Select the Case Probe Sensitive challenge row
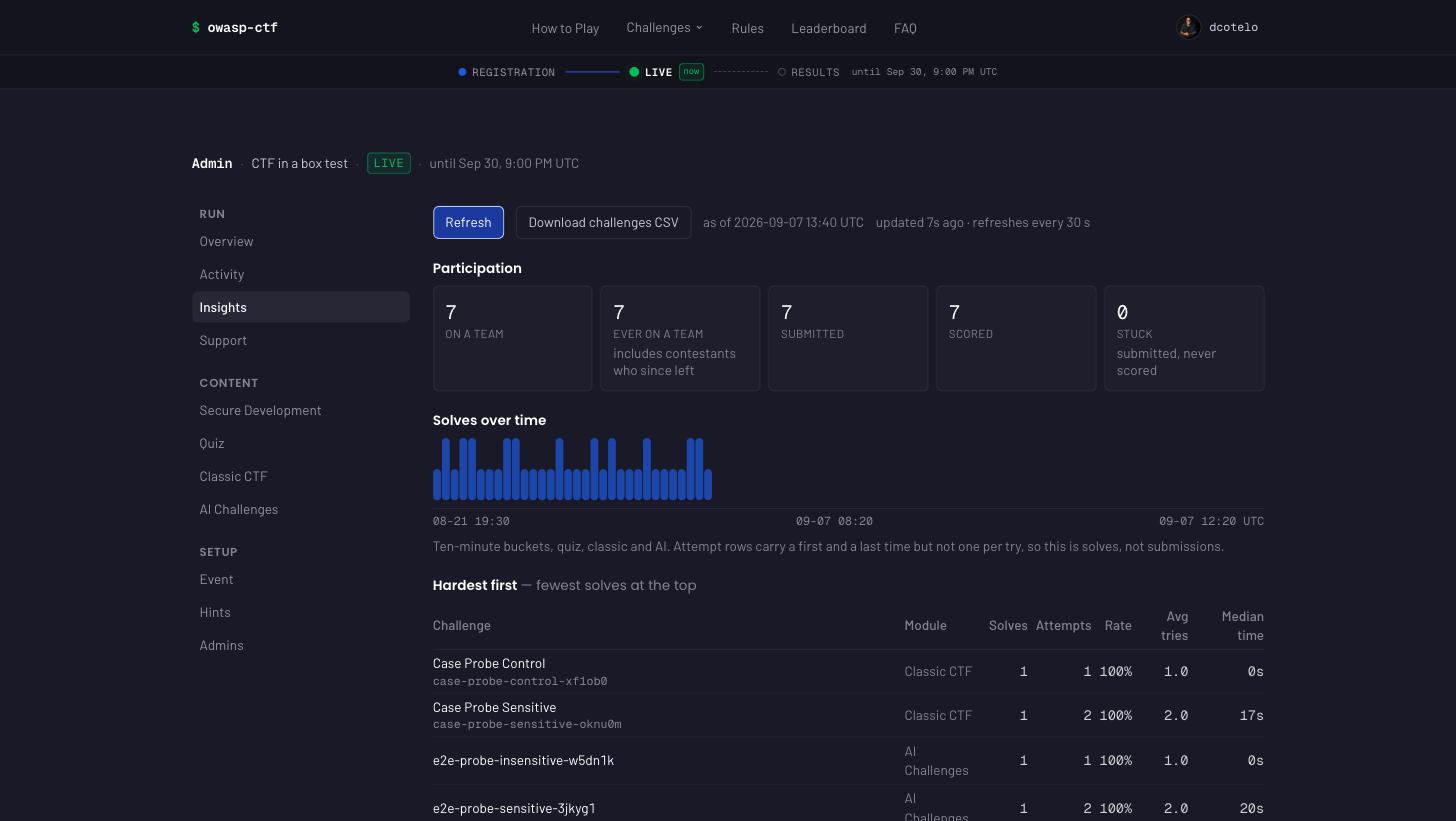Viewport: 1456px width, 821px height. [848, 715]
